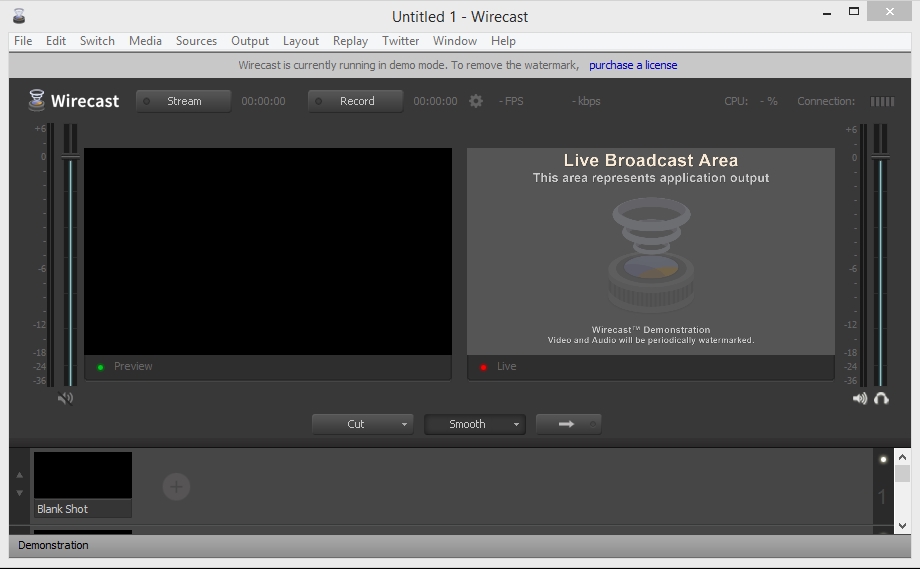Viewport: 920px width, 569px height.
Task: Open the Cut transition dropdown arrow
Action: (404, 425)
